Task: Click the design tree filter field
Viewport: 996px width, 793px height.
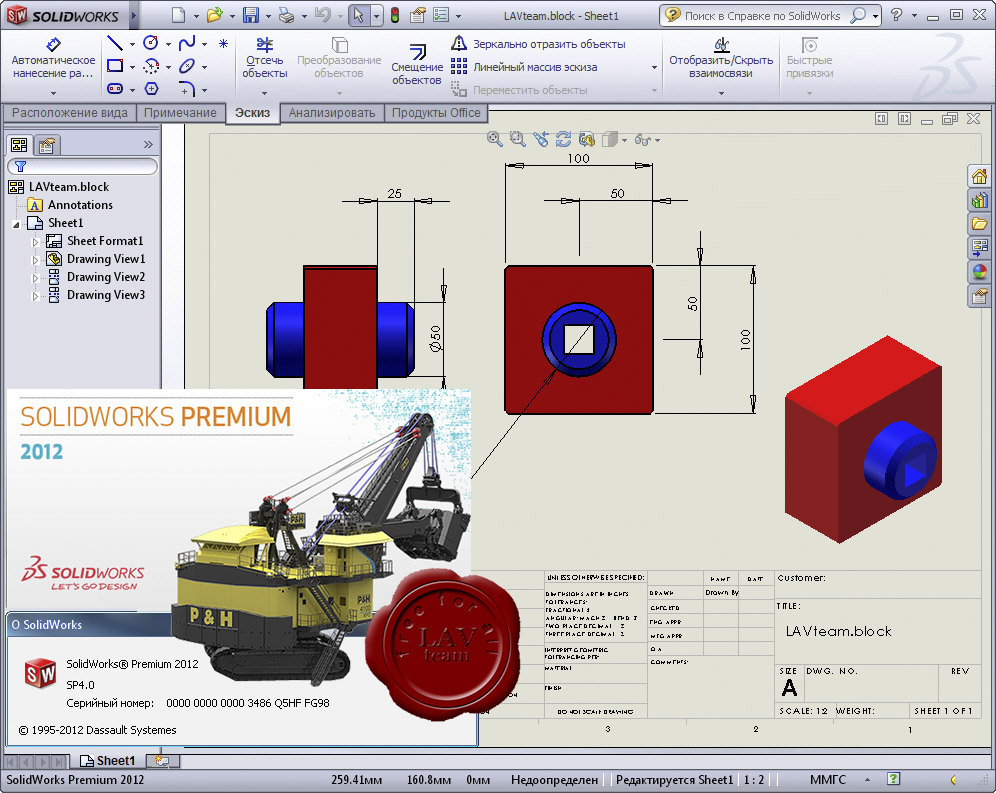Action: click(x=83, y=166)
